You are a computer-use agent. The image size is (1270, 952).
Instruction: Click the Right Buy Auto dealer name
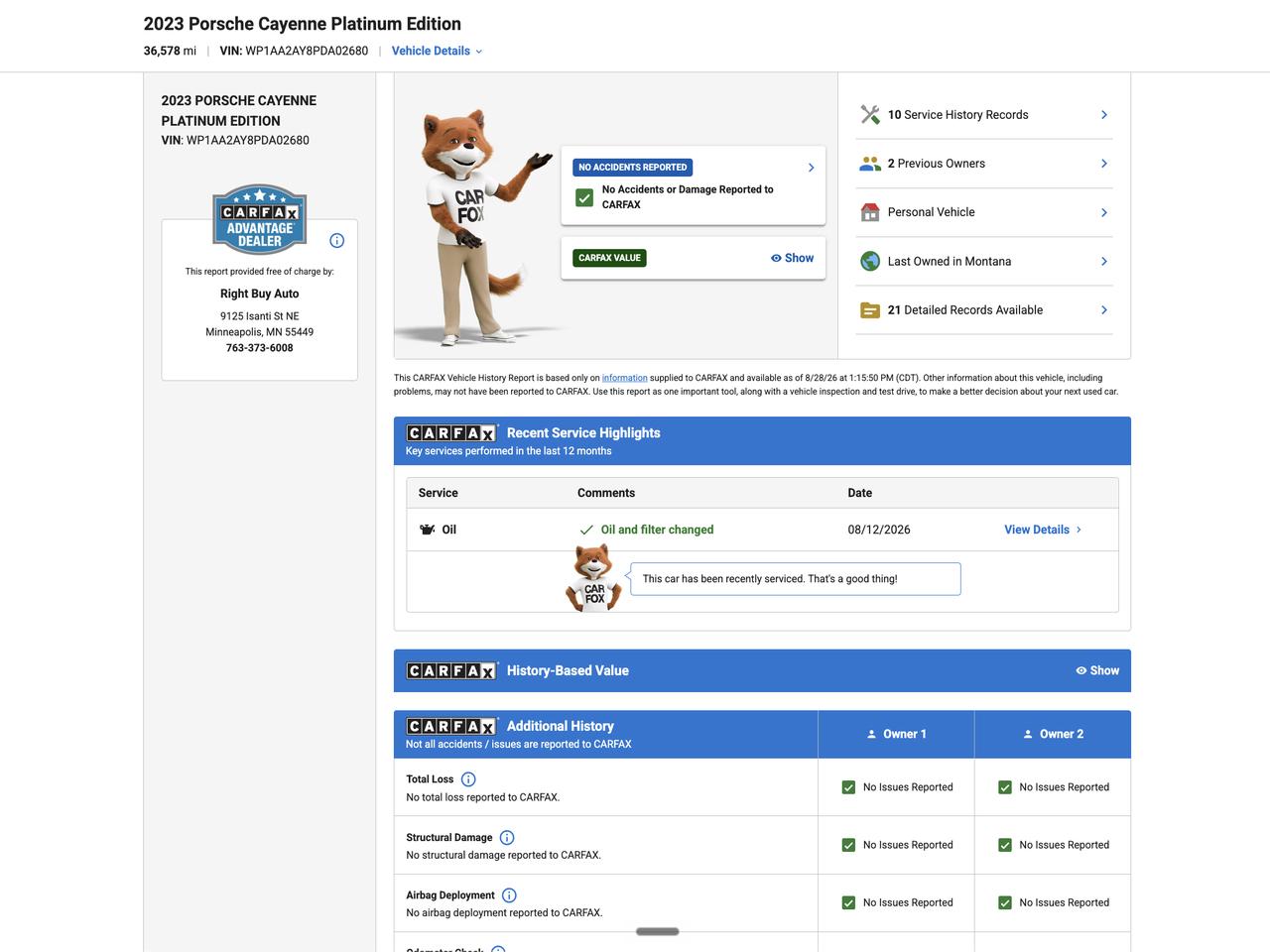[260, 294]
